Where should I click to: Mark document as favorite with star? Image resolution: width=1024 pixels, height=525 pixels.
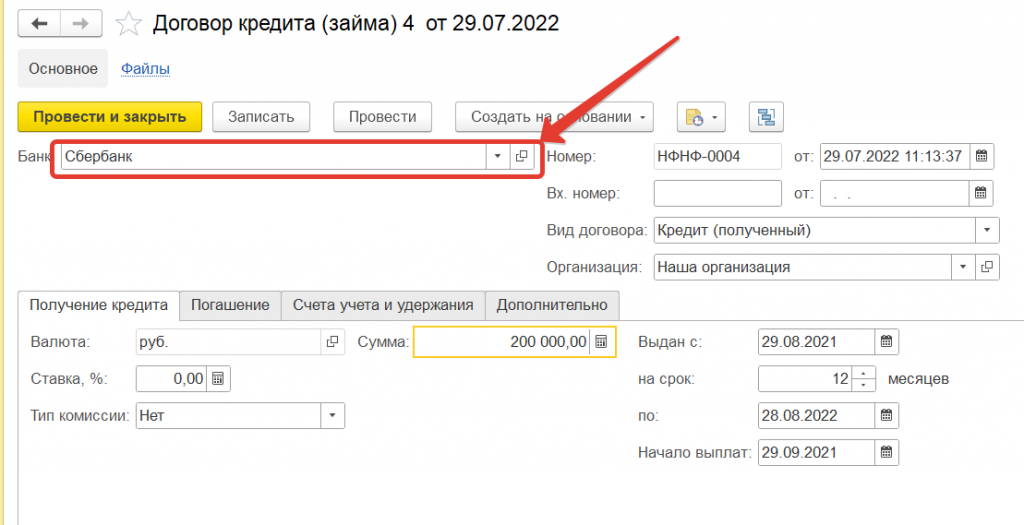pos(129,23)
